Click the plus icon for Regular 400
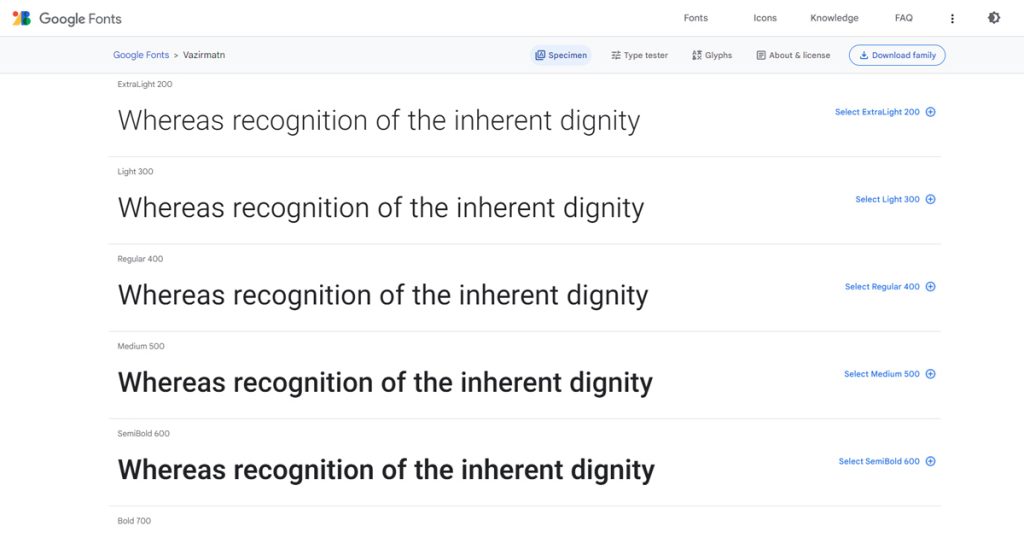Image resolution: width=1024 pixels, height=538 pixels. click(x=930, y=287)
